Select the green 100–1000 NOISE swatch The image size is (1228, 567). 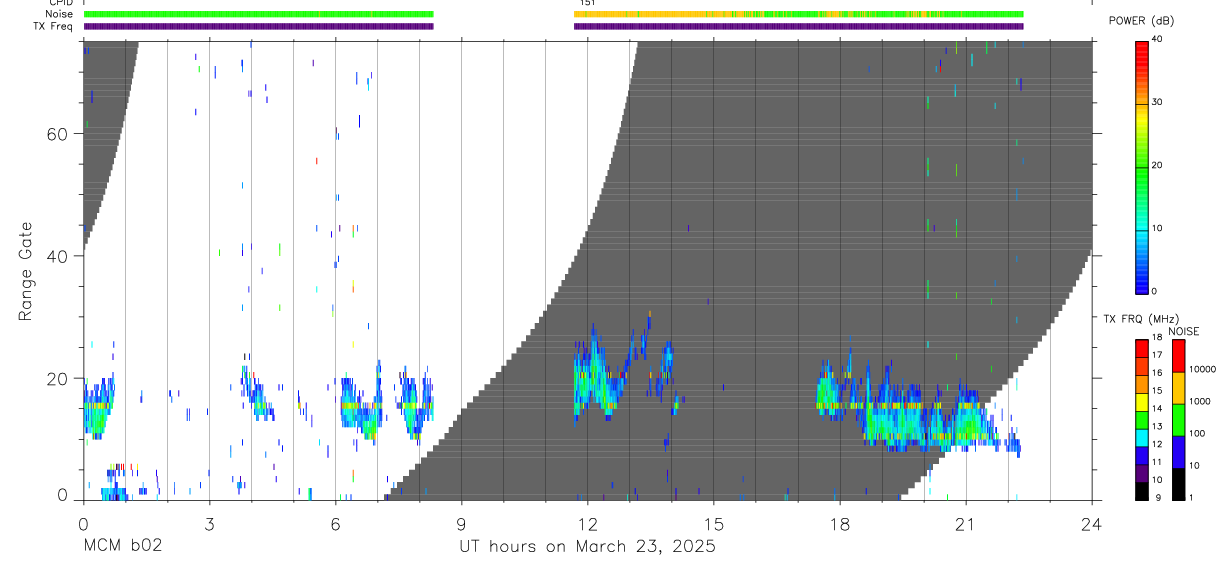(x=1178, y=420)
